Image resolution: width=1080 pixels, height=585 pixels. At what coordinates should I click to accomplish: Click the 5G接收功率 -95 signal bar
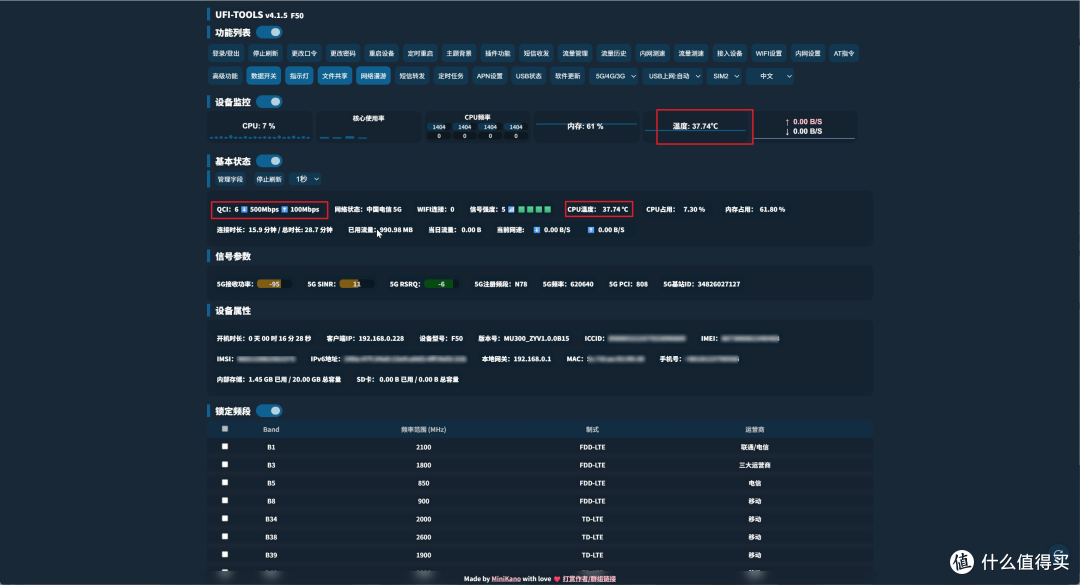click(273, 284)
